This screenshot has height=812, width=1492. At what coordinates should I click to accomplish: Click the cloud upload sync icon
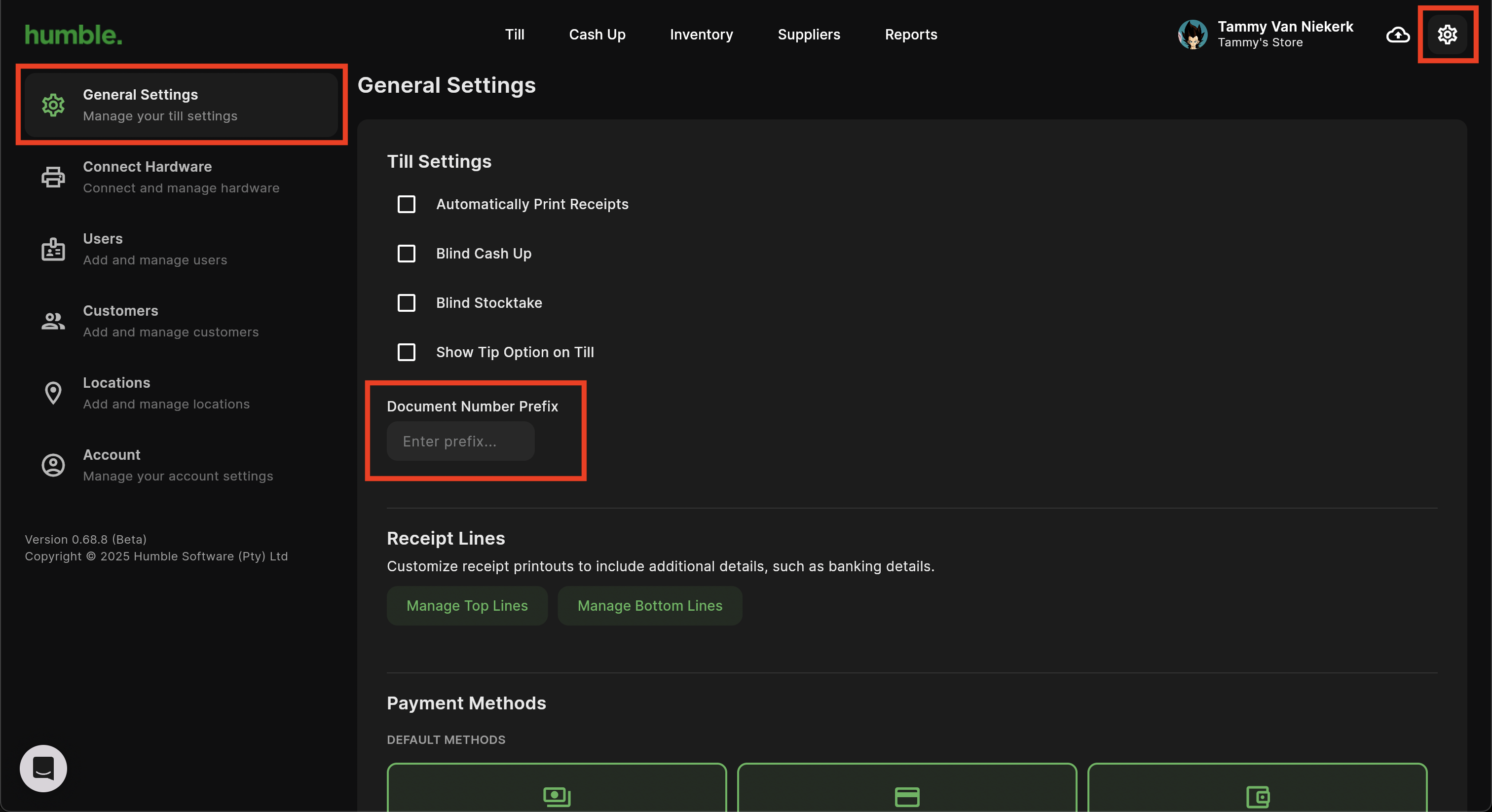[1398, 35]
